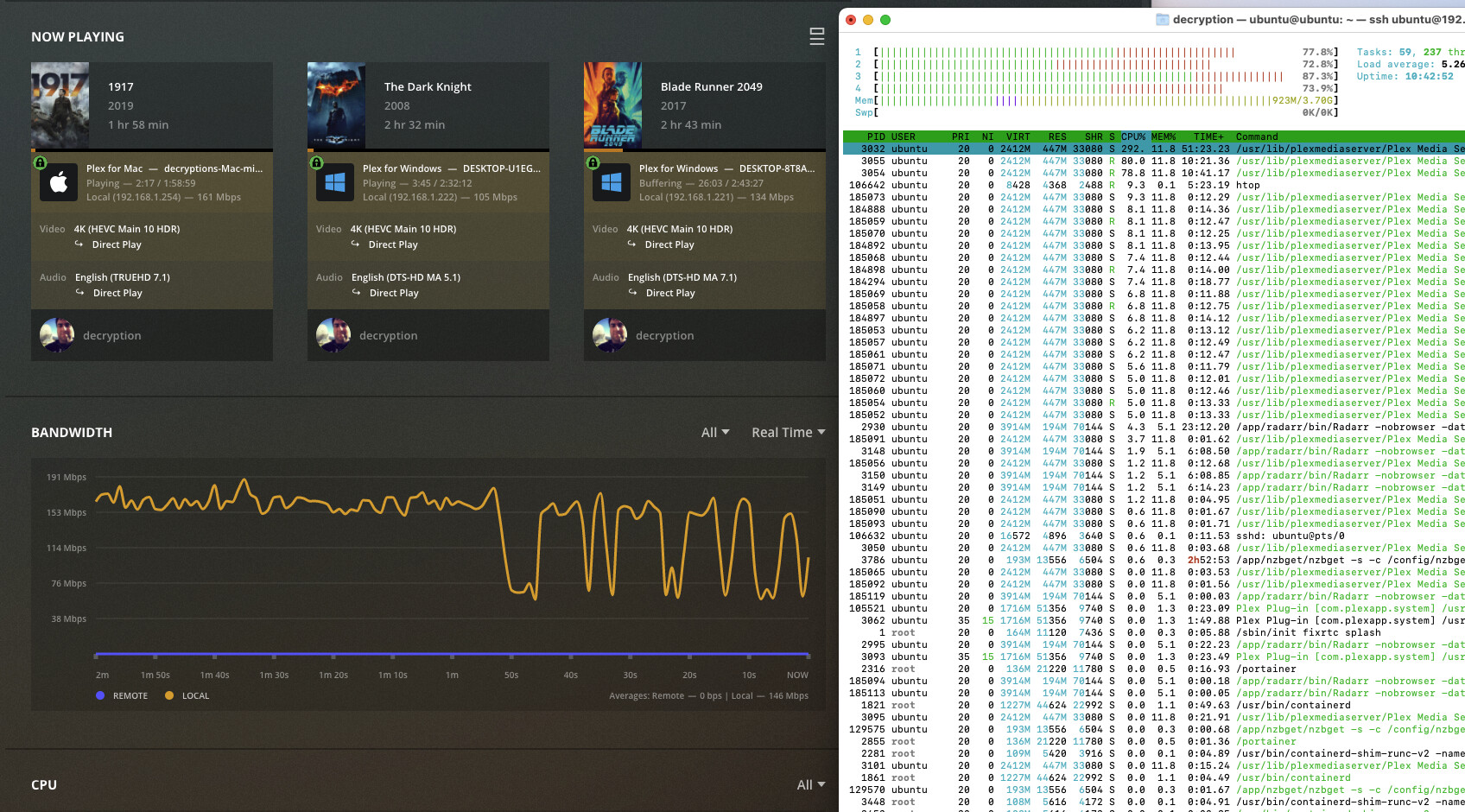Open decryption user avatar under 1917

click(57, 335)
